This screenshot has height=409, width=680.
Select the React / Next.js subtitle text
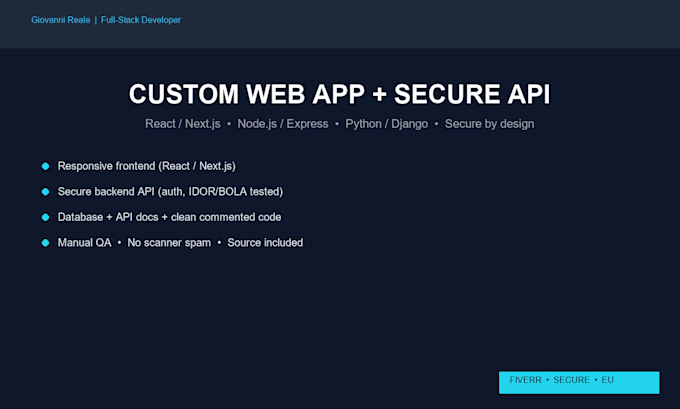[183, 124]
